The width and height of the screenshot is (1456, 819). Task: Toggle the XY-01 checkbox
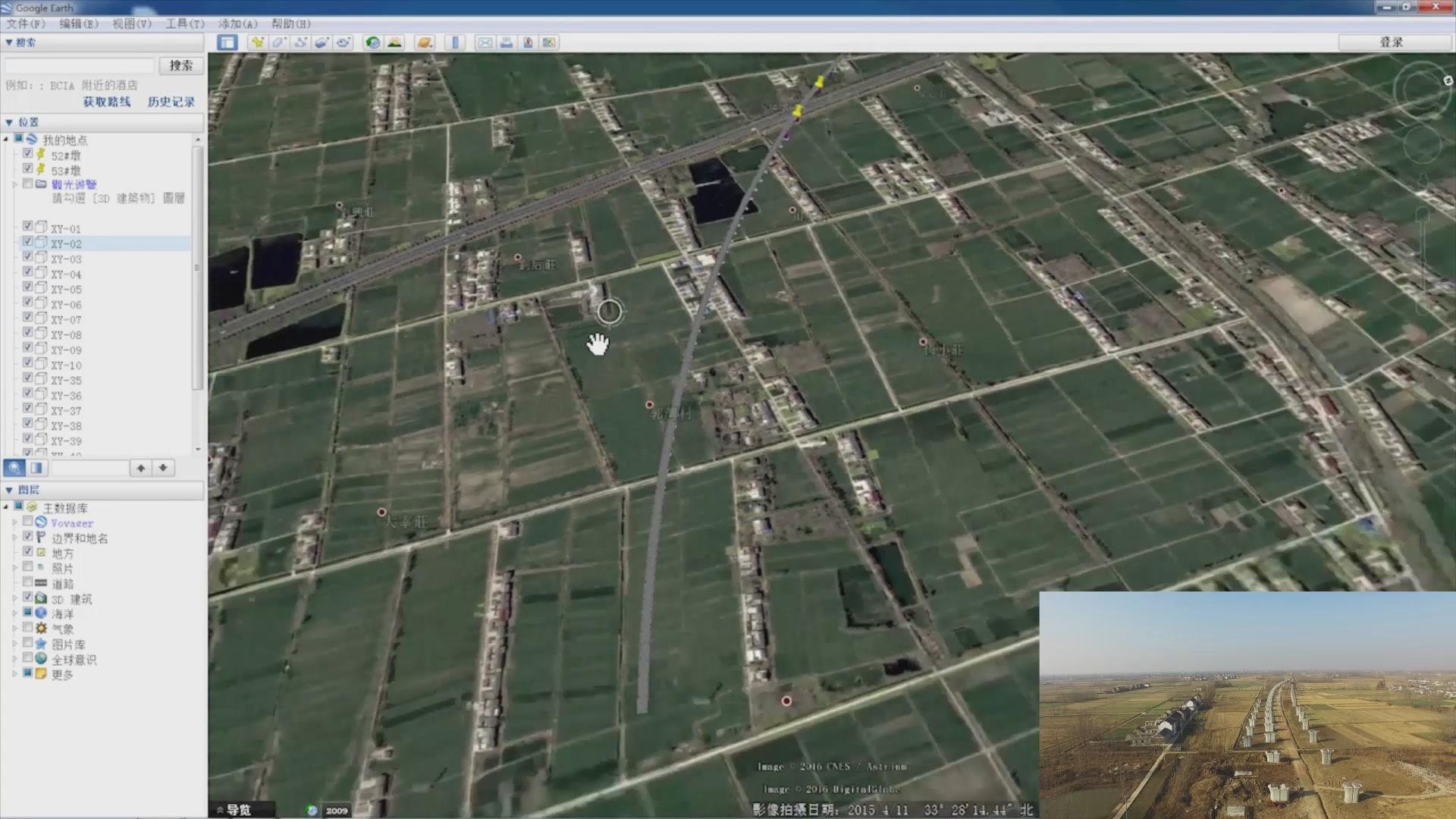(x=28, y=227)
